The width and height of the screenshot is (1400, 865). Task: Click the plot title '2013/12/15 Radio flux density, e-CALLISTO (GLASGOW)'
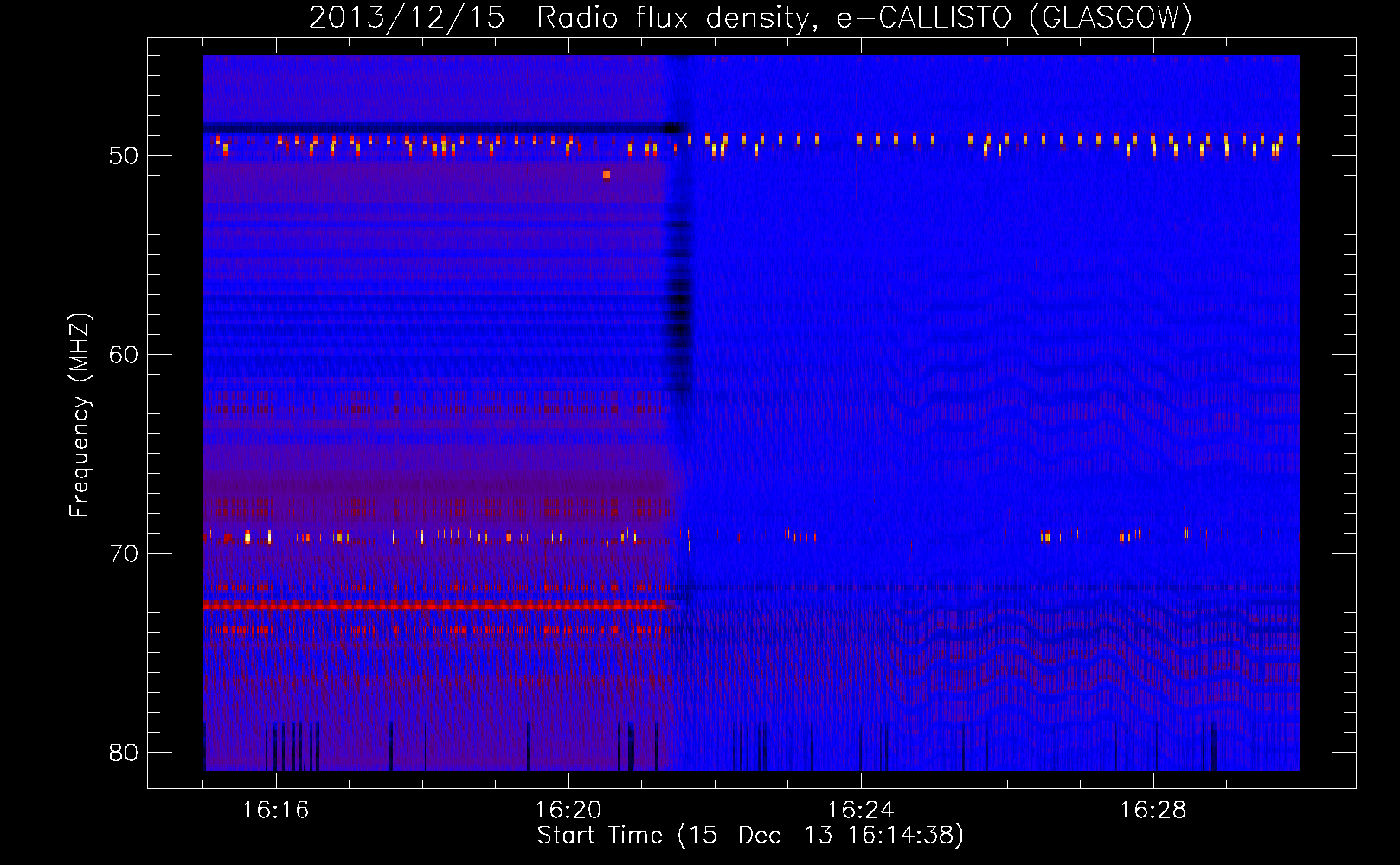[750, 17]
